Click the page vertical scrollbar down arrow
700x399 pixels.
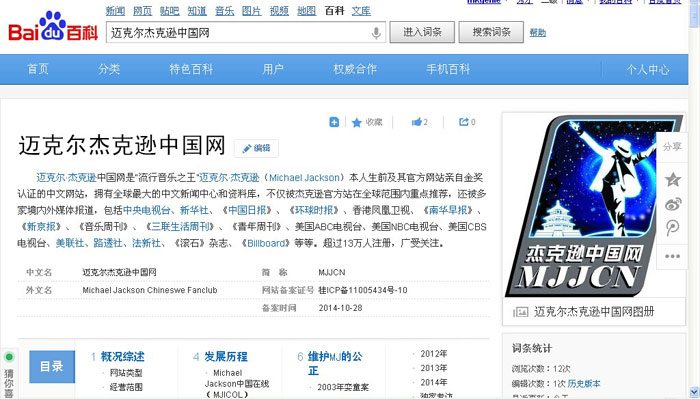(x=694, y=392)
